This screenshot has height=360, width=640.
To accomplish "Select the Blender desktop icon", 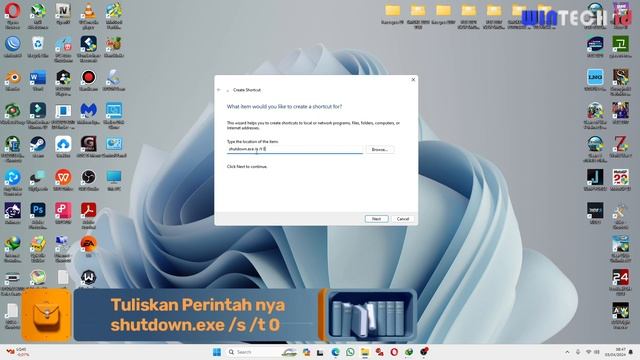I will [13, 81].
